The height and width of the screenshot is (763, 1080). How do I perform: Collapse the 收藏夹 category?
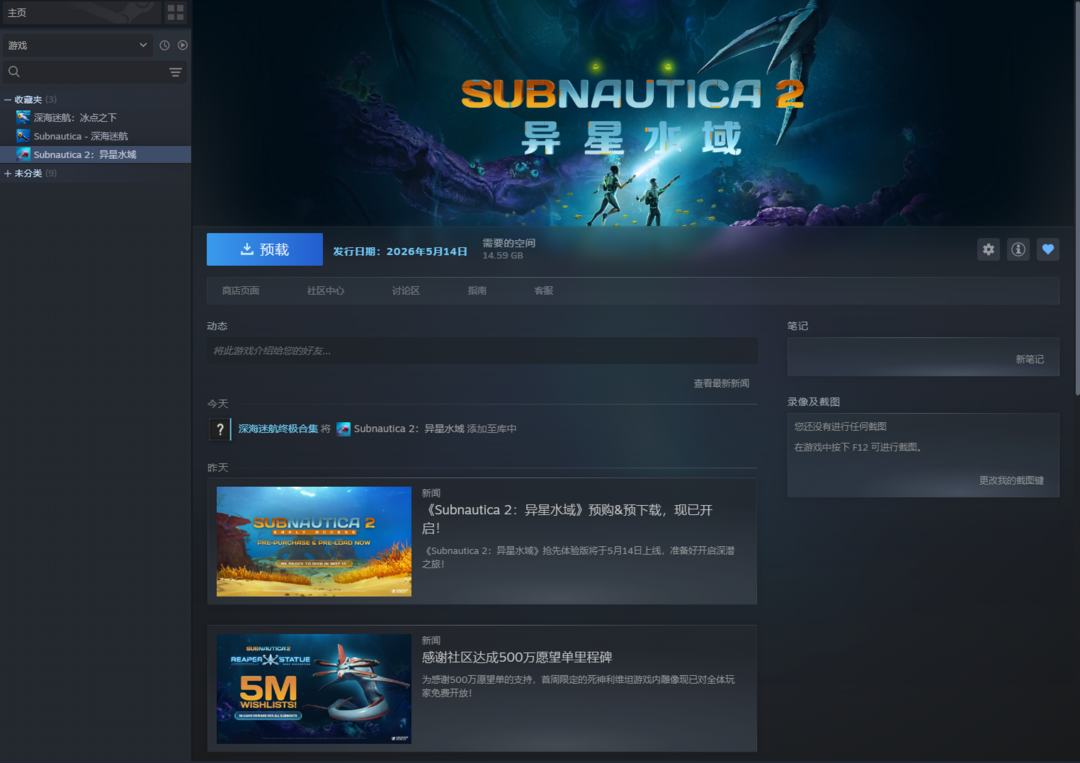point(8,100)
